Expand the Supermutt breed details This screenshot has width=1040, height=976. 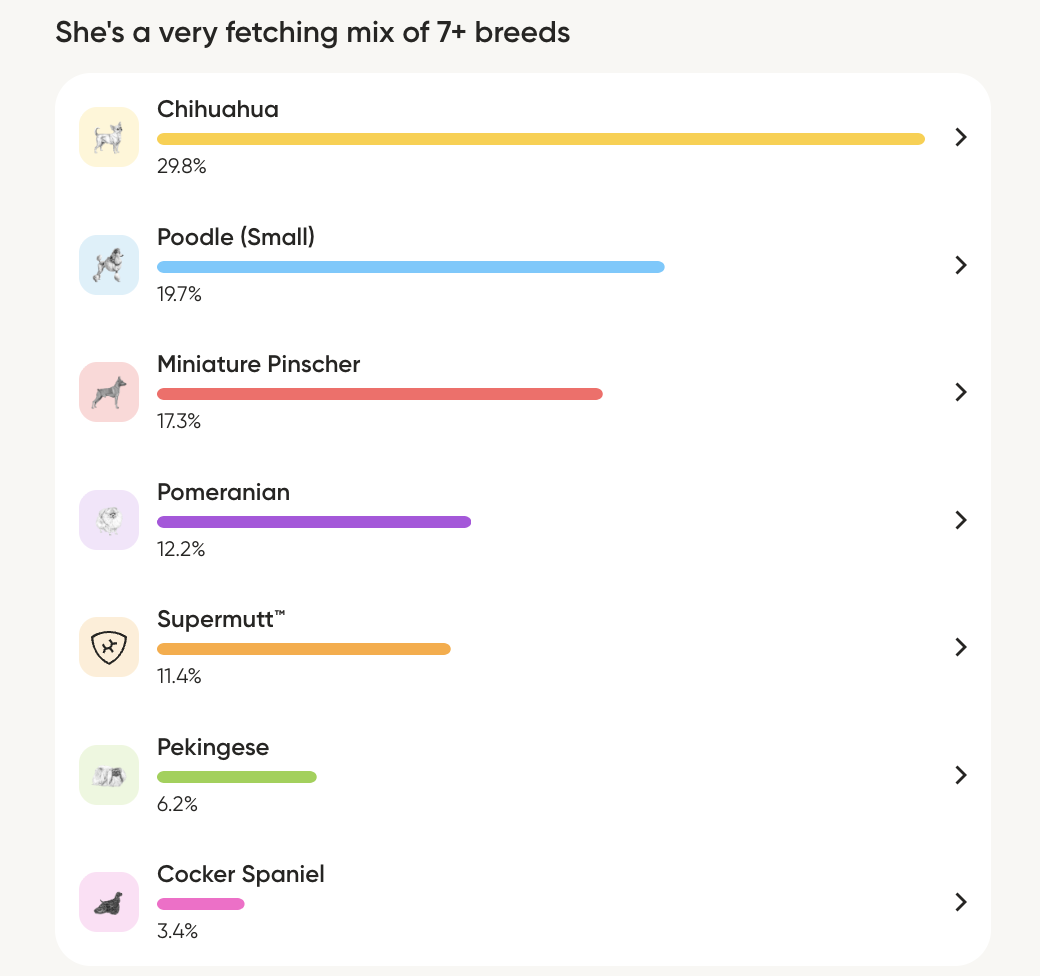pyautogui.click(x=960, y=647)
